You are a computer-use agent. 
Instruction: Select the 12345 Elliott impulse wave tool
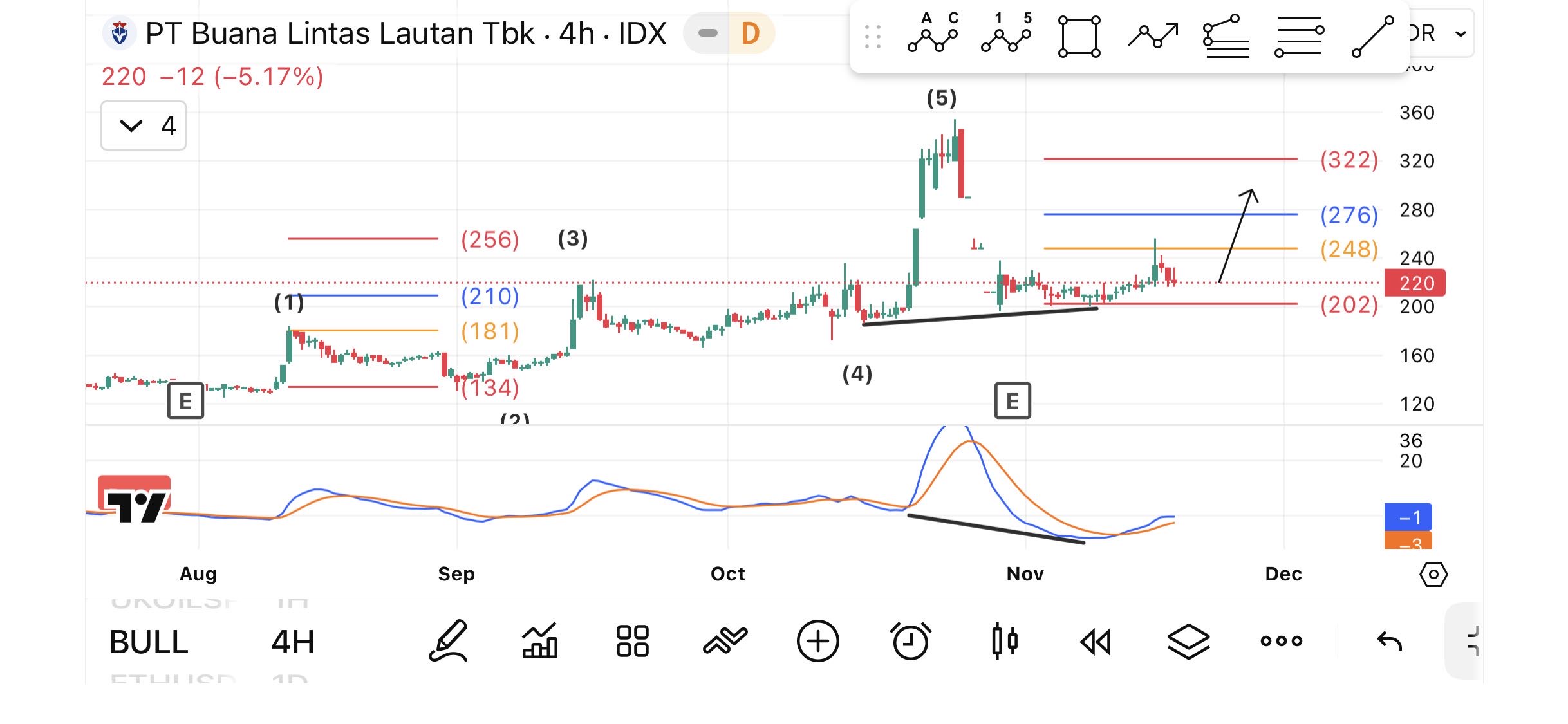pyautogui.click(x=1006, y=33)
